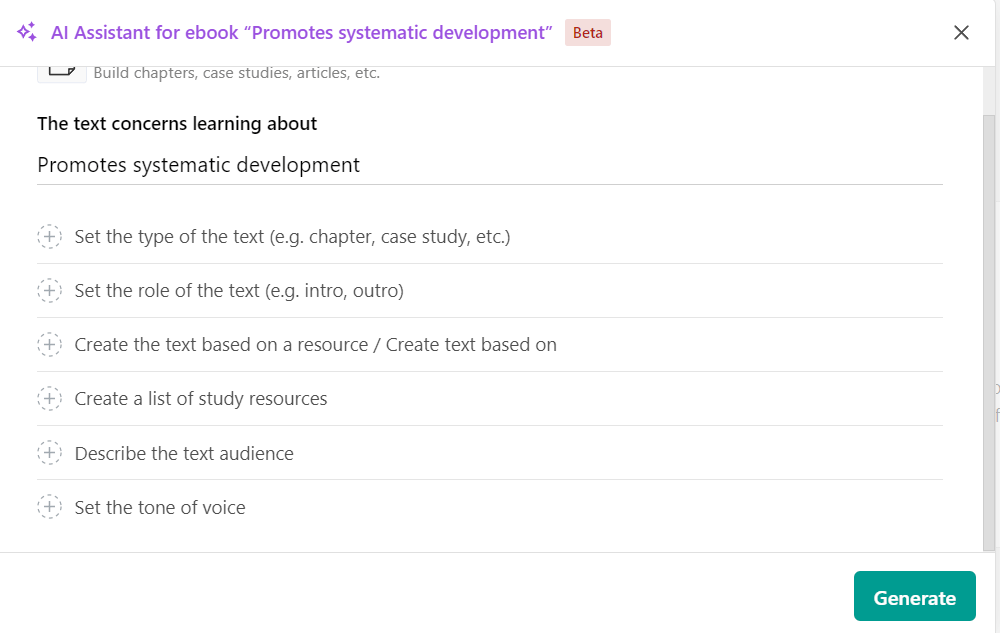Viewport: 1000px width, 633px height.
Task: Open "Create the text based on a resource" option
Action: point(315,345)
